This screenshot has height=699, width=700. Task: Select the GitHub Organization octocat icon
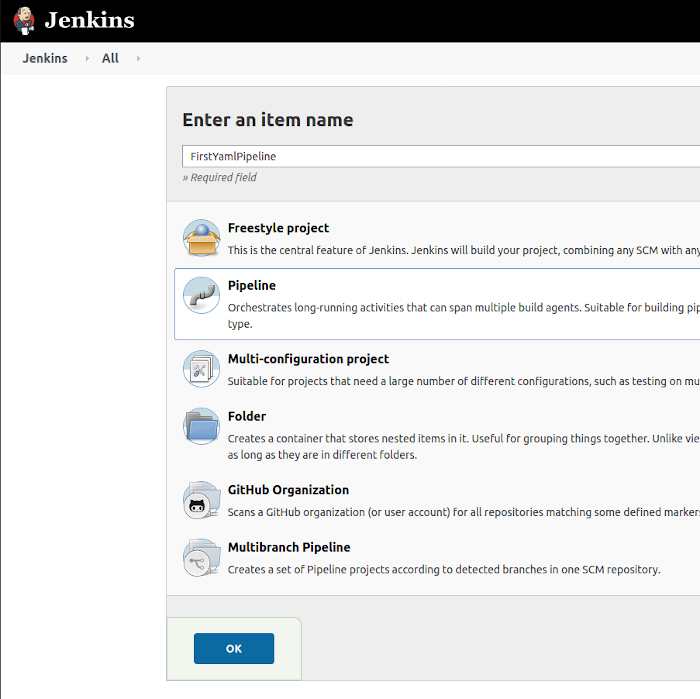pyautogui.click(x=201, y=500)
